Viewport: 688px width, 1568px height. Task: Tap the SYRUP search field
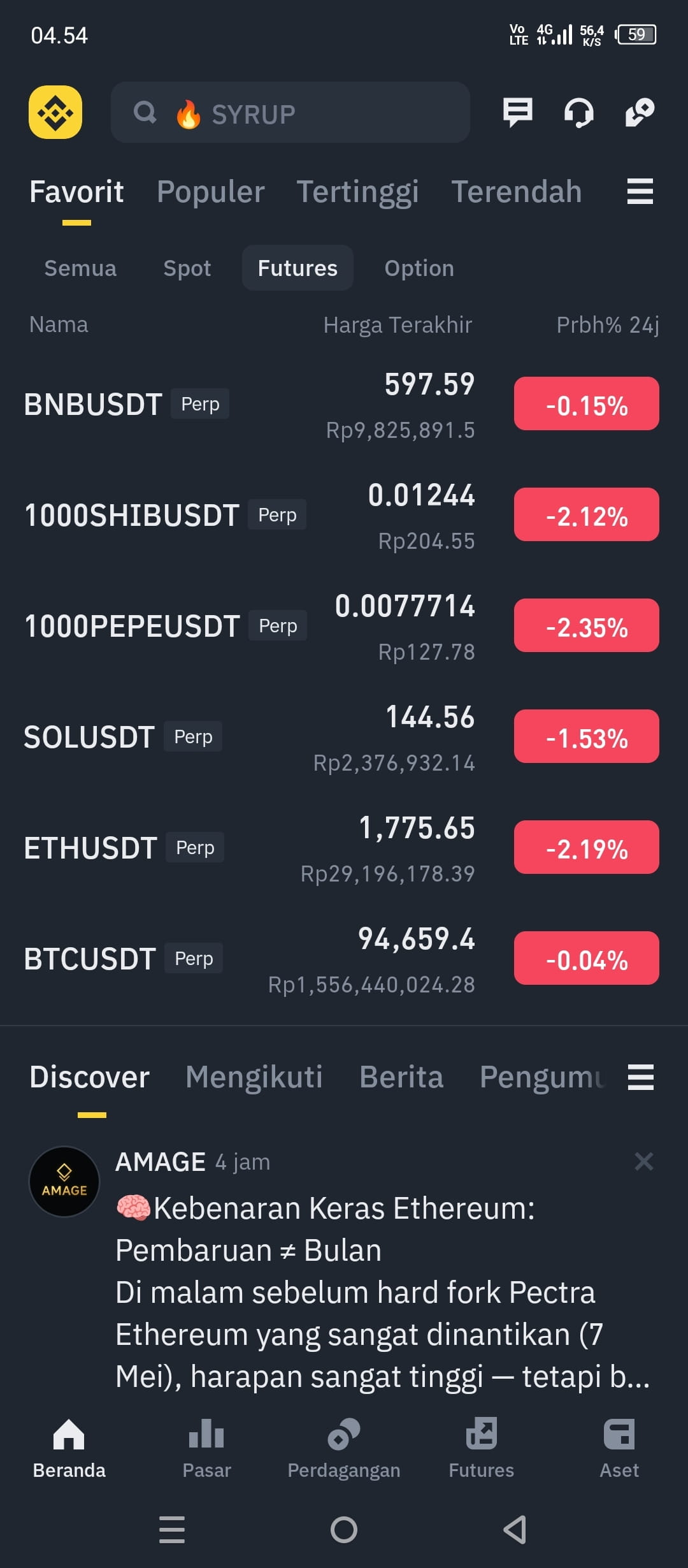click(x=290, y=112)
